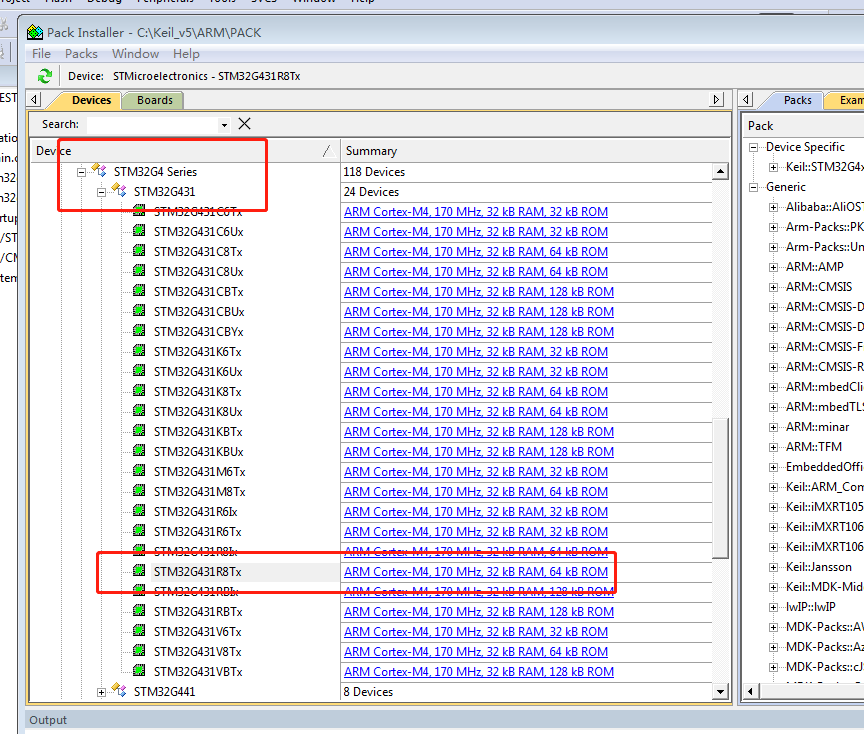Viewport: 864px width, 734px height.
Task: Click the STM32G431R8Tx chip icon
Action: 139,572
